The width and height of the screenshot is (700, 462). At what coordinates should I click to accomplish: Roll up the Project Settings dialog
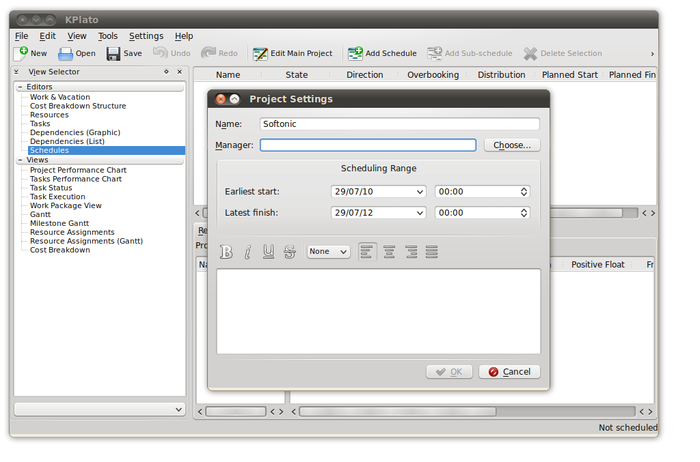pyautogui.click(x=234, y=99)
